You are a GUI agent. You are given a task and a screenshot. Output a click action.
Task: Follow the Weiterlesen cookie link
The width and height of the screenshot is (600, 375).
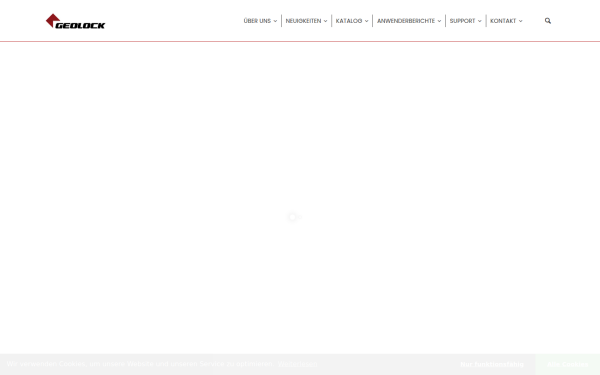point(297,364)
